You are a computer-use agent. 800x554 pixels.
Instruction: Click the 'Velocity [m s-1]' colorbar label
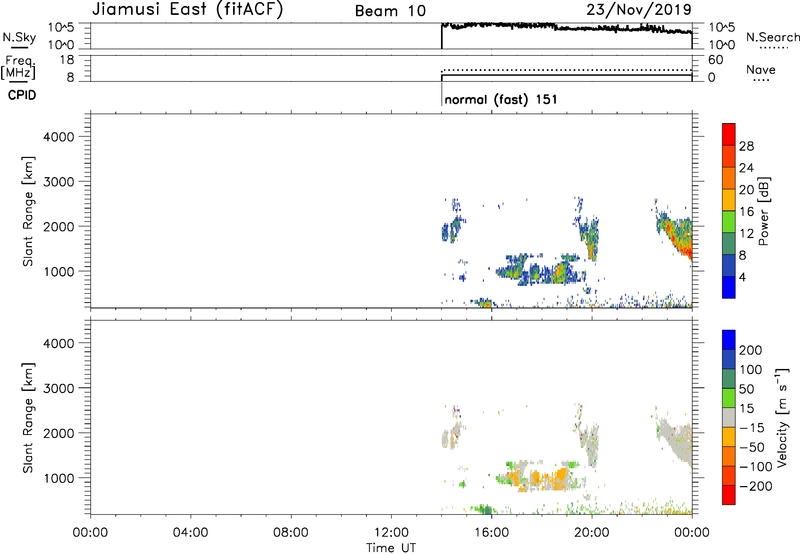782,417
